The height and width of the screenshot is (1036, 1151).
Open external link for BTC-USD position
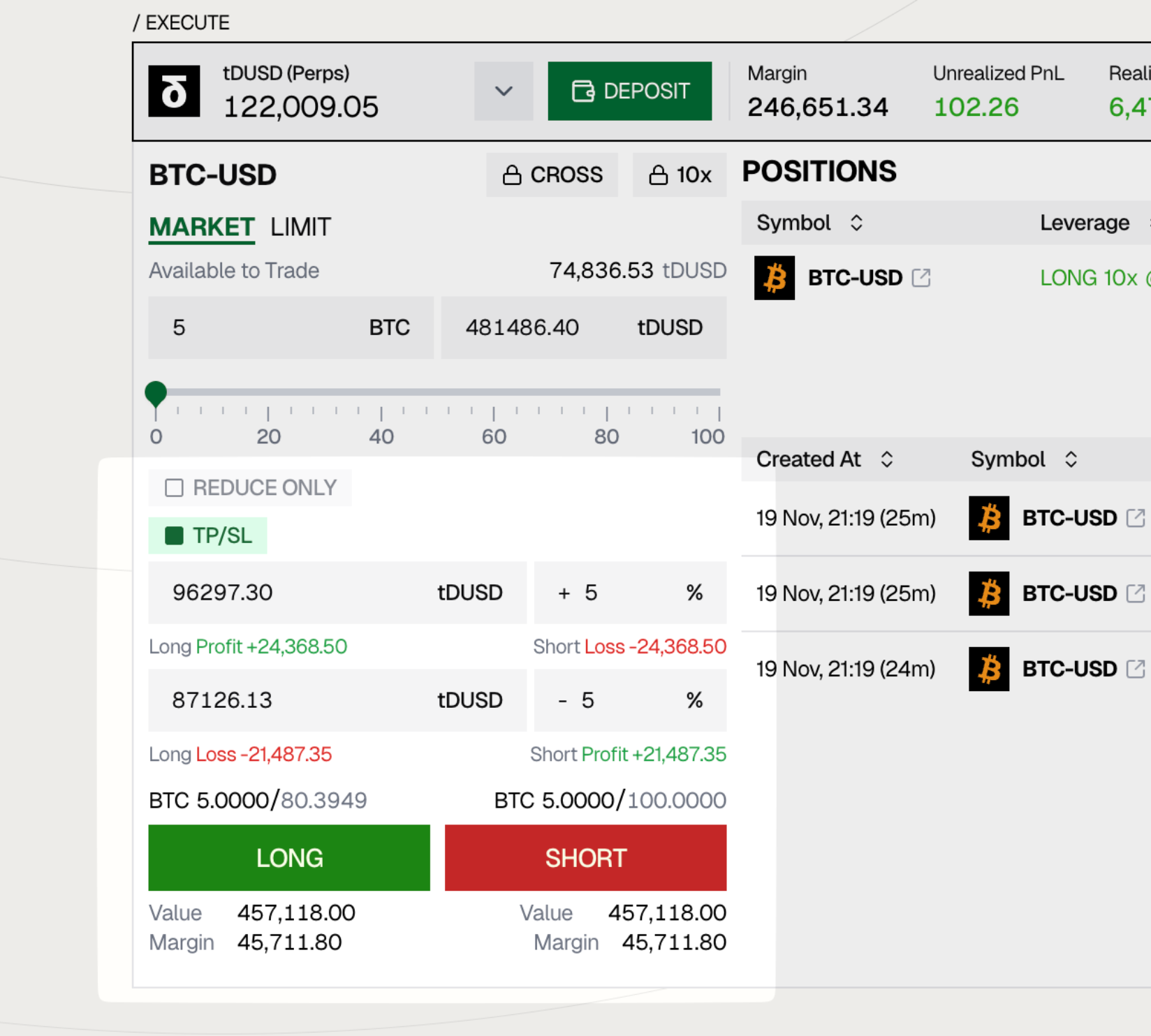pyautogui.click(x=921, y=278)
